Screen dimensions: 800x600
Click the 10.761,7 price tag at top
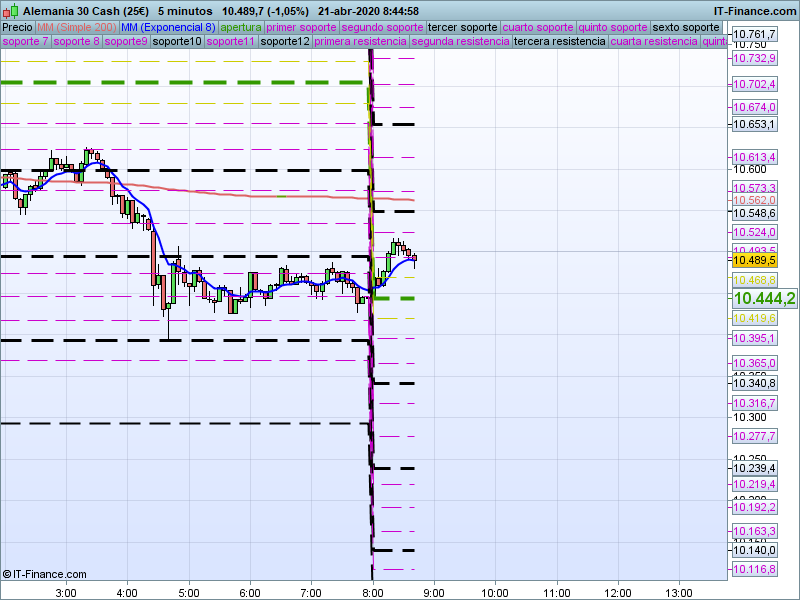(755, 34)
